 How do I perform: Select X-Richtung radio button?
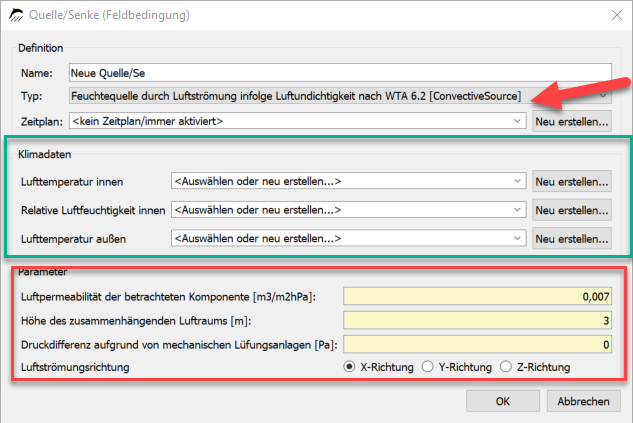(x=349, y=367)
